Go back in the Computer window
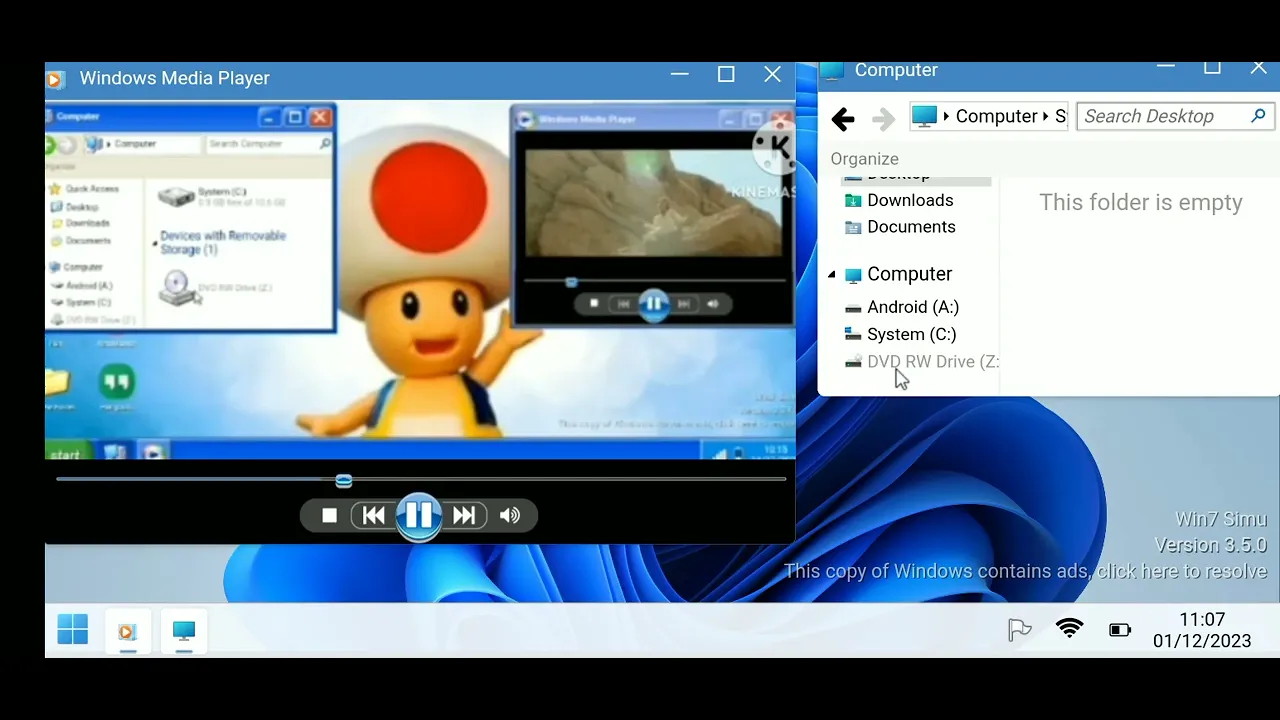The image size is (1280, 720). click(x=843, y=119)
